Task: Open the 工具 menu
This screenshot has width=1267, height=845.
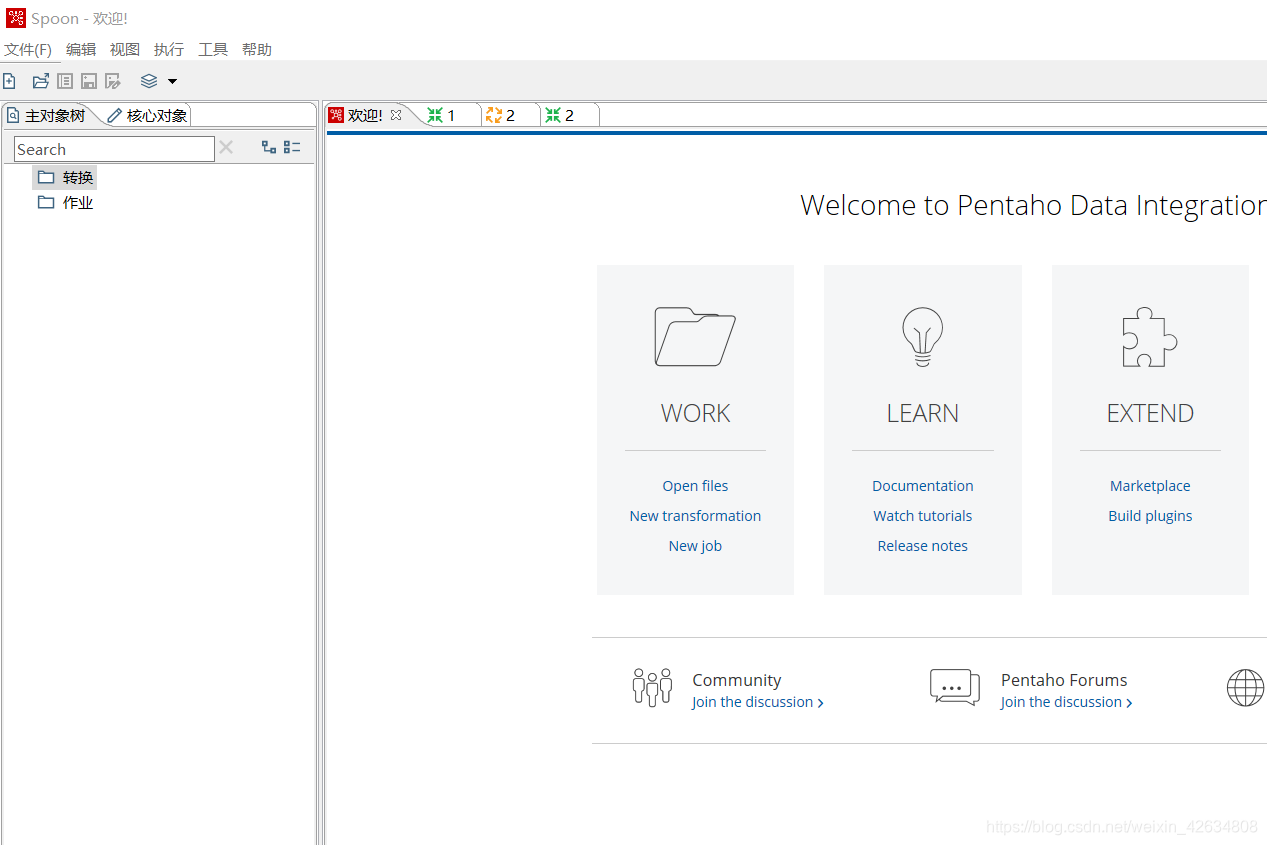Action: [213, 49]
